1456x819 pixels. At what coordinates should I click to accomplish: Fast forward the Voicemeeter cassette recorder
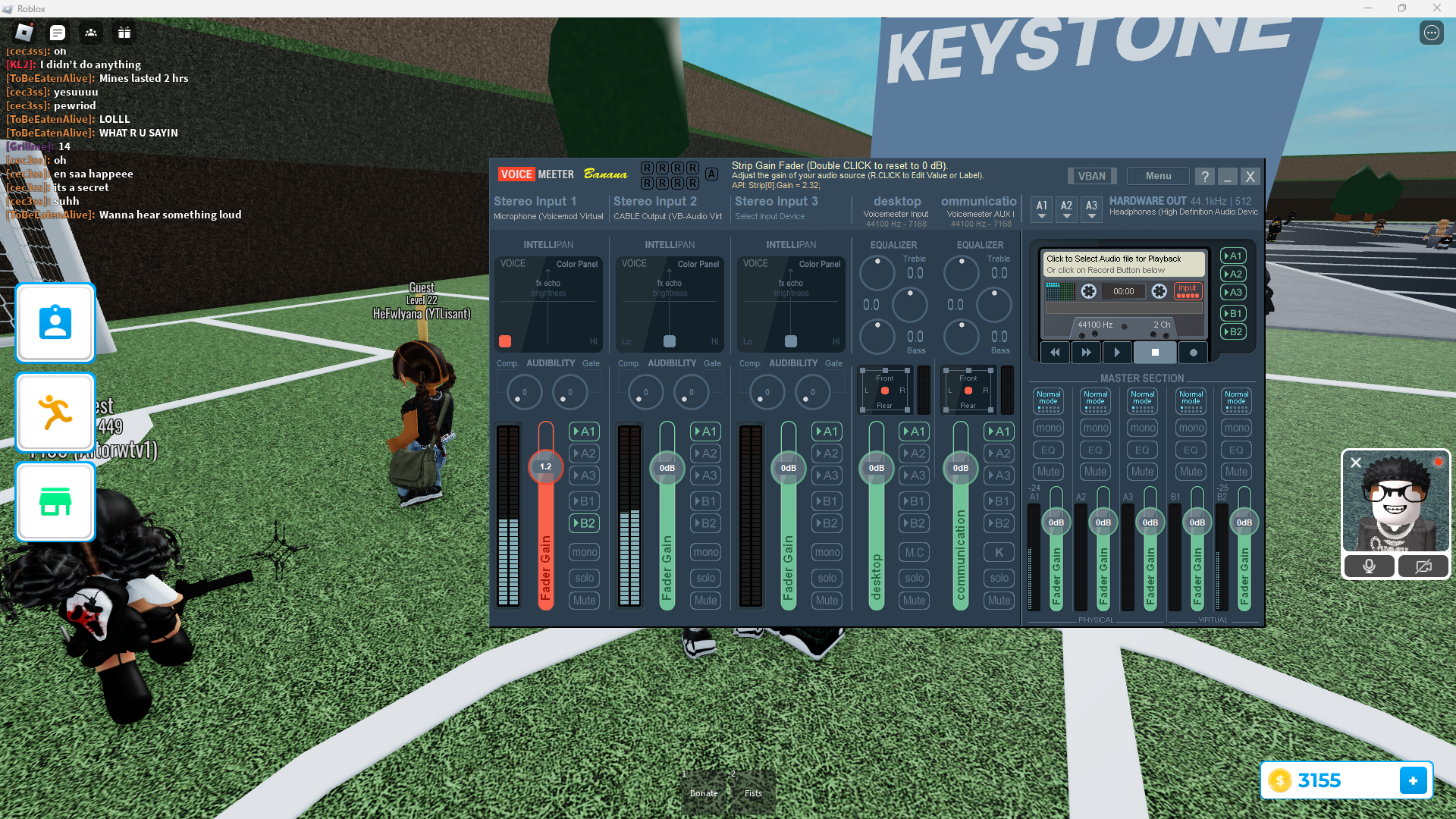tap(1086, 353)
